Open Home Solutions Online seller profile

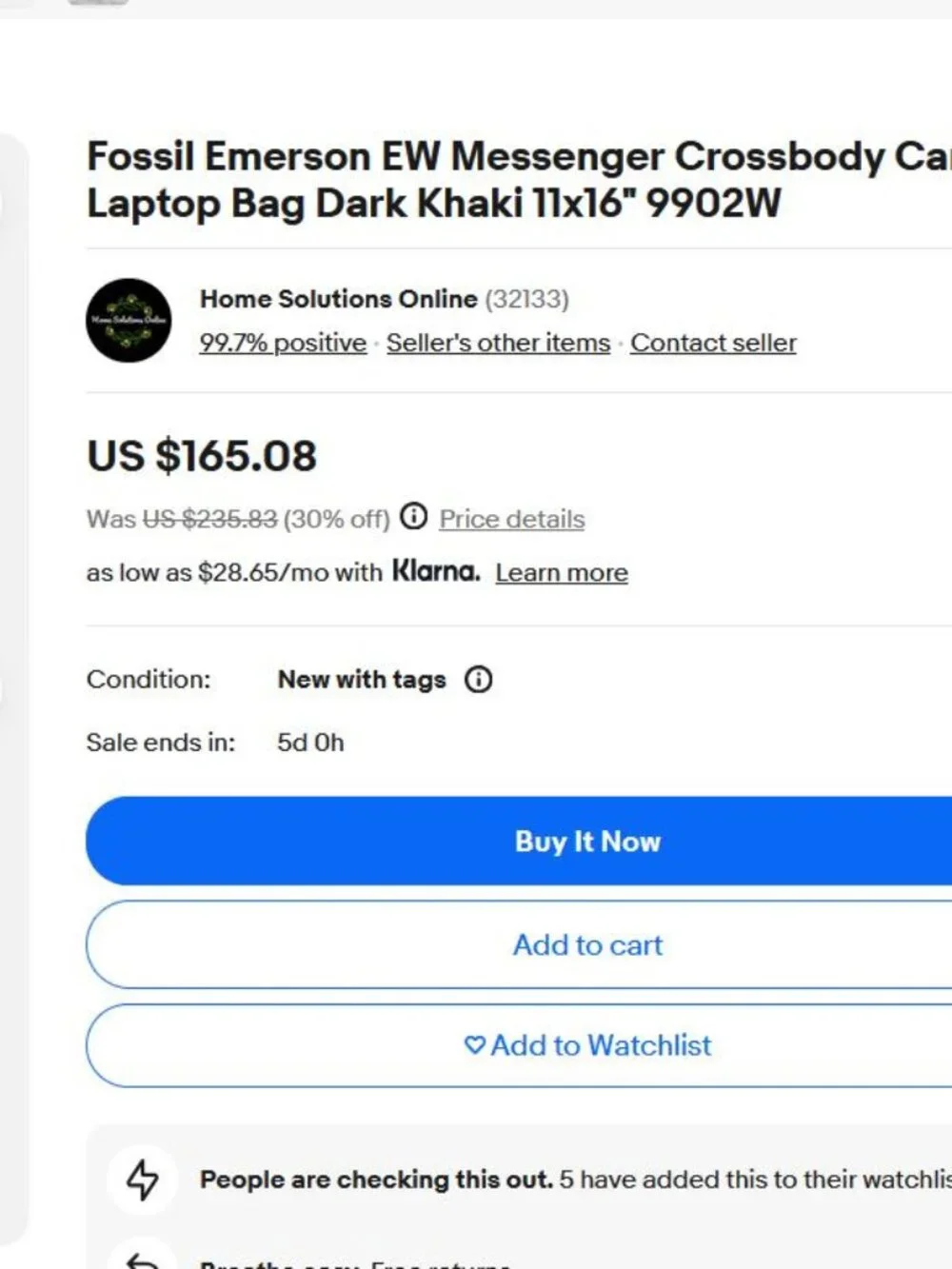[338, 299]
